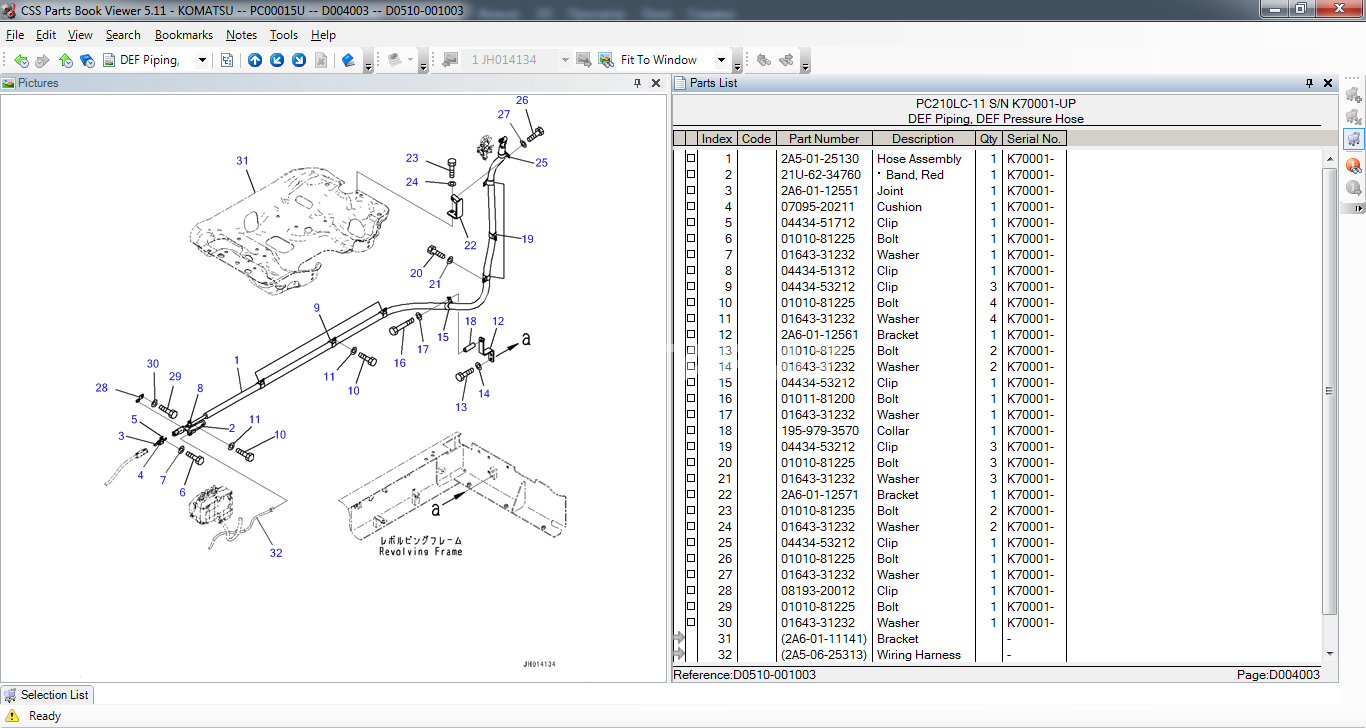Click the greyed page-delete icon in toolbar
Viewport: 1366px width, 728px height.
321,60
